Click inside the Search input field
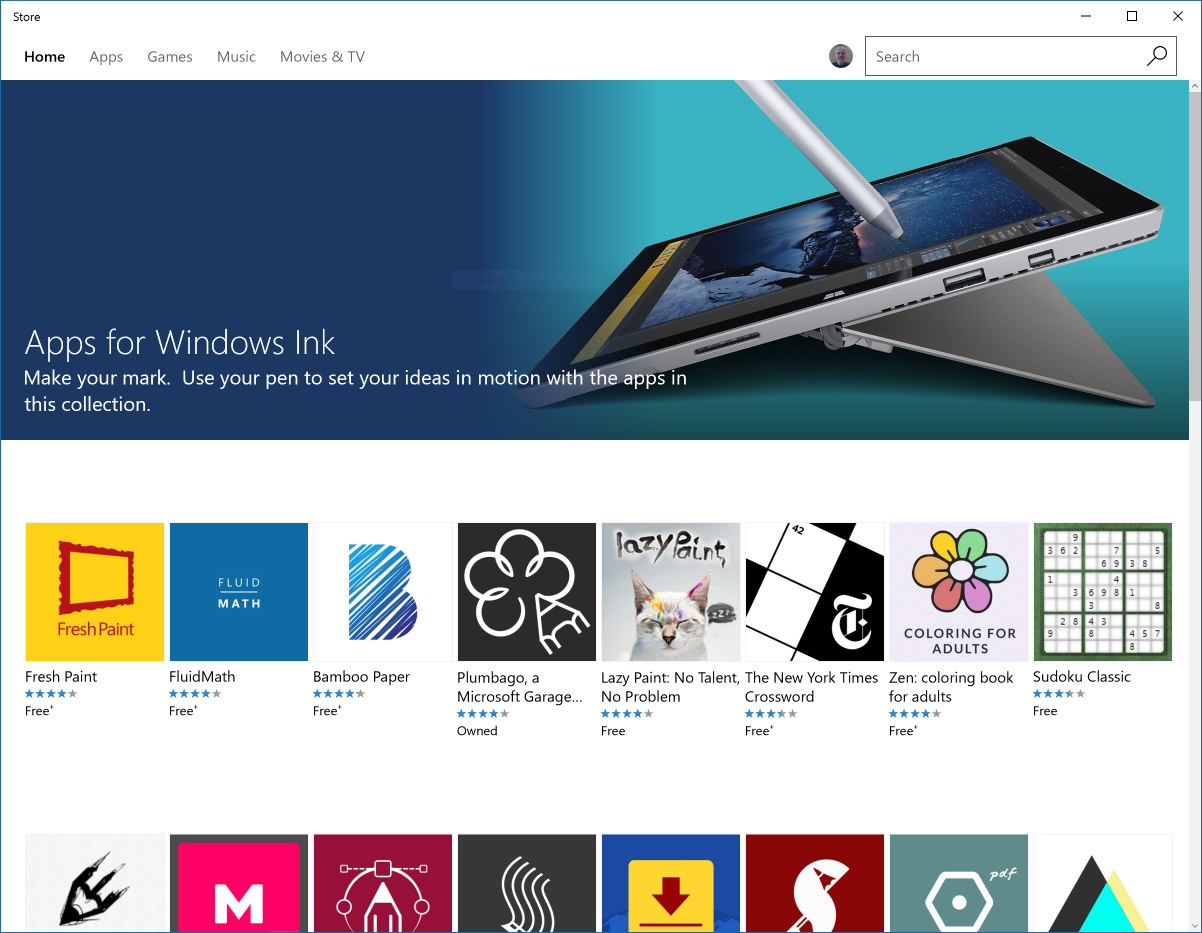This screenshot has width=1202, height=933. (1004, 56)
